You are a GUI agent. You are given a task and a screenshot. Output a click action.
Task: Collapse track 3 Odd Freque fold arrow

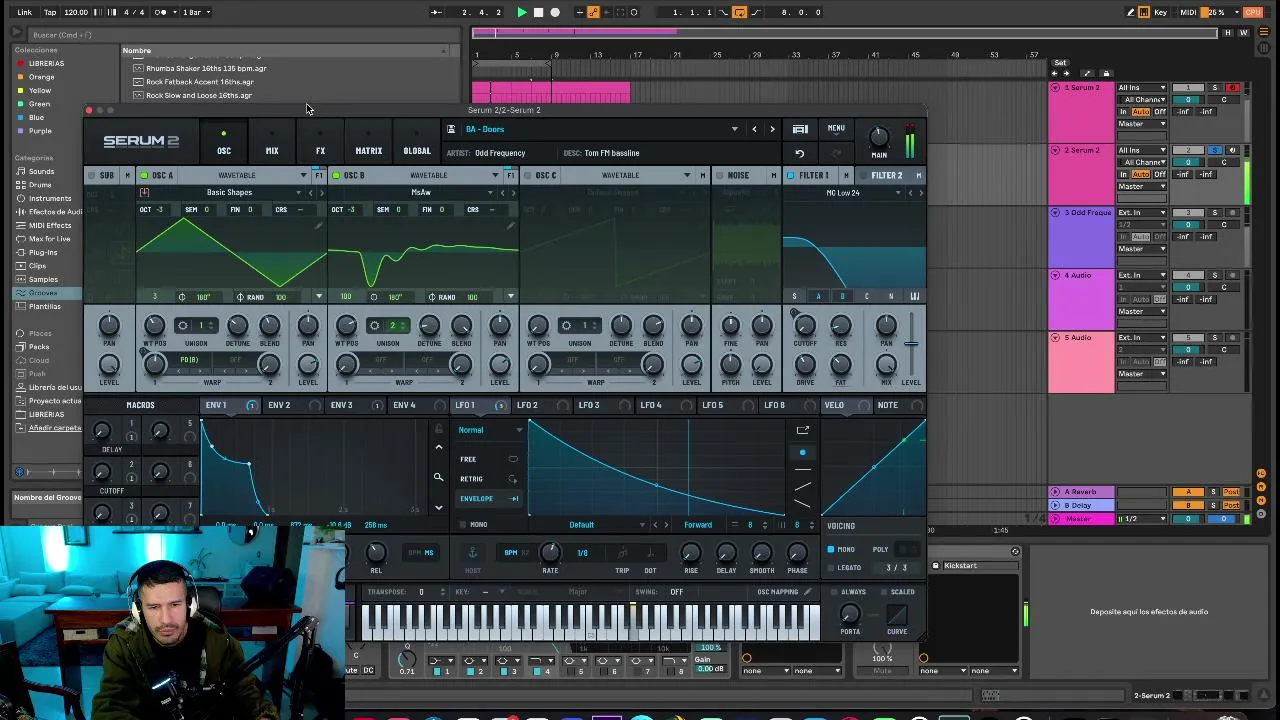(1055, 212)
